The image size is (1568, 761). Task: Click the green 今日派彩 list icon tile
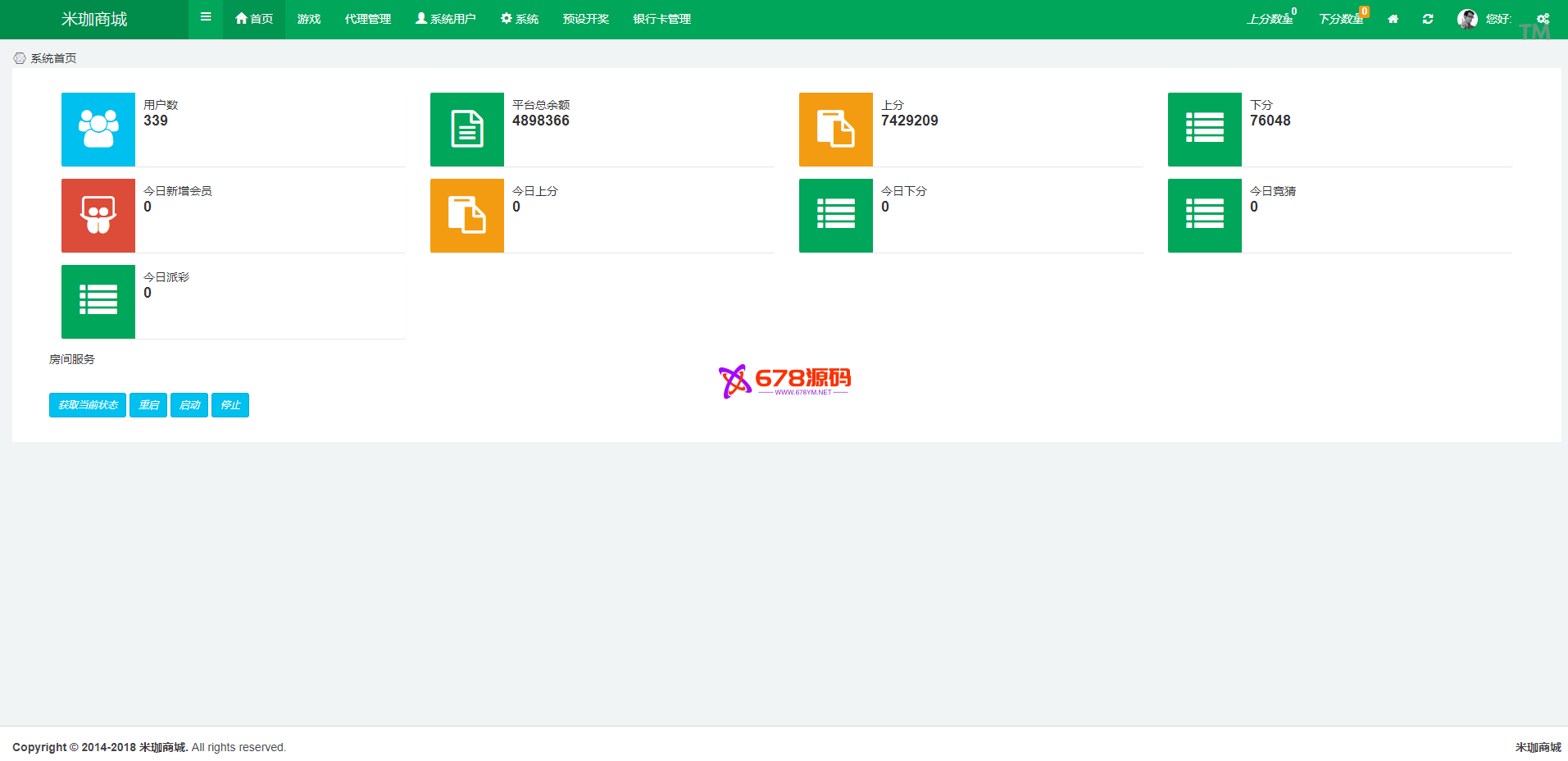click(98, 302)
